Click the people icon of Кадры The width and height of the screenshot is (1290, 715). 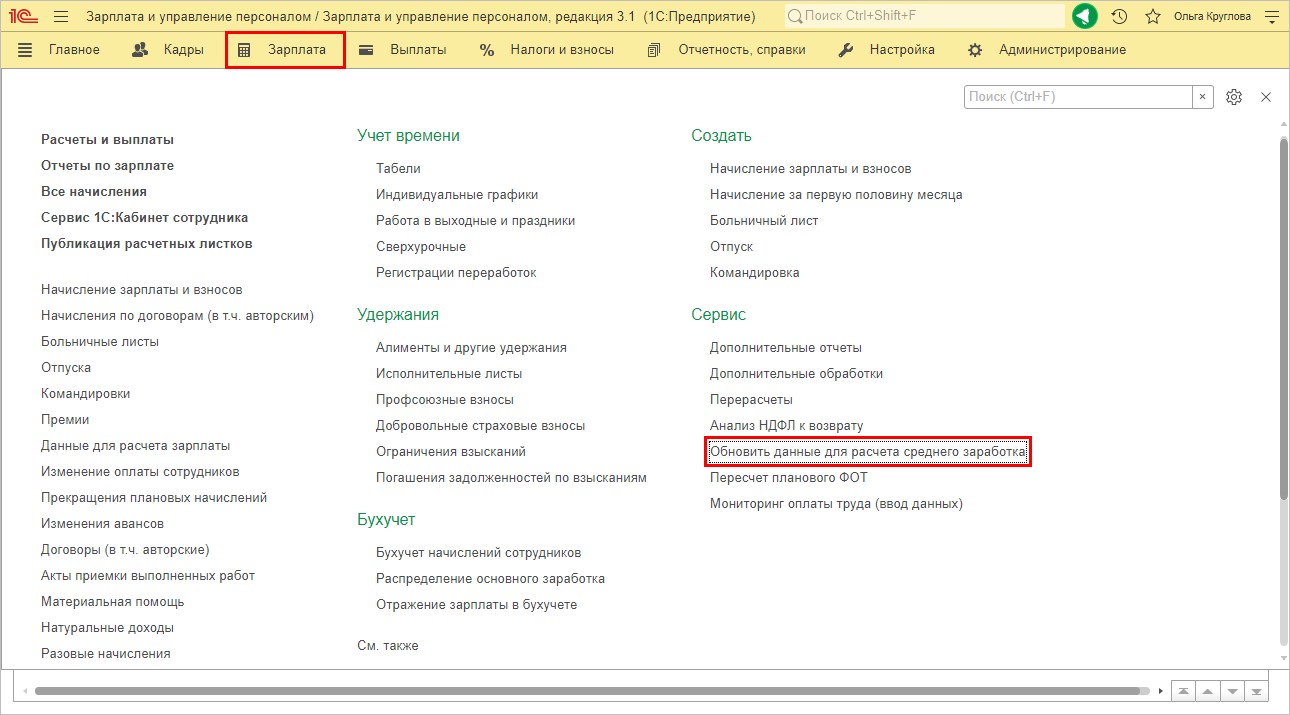tap(141, 50)
